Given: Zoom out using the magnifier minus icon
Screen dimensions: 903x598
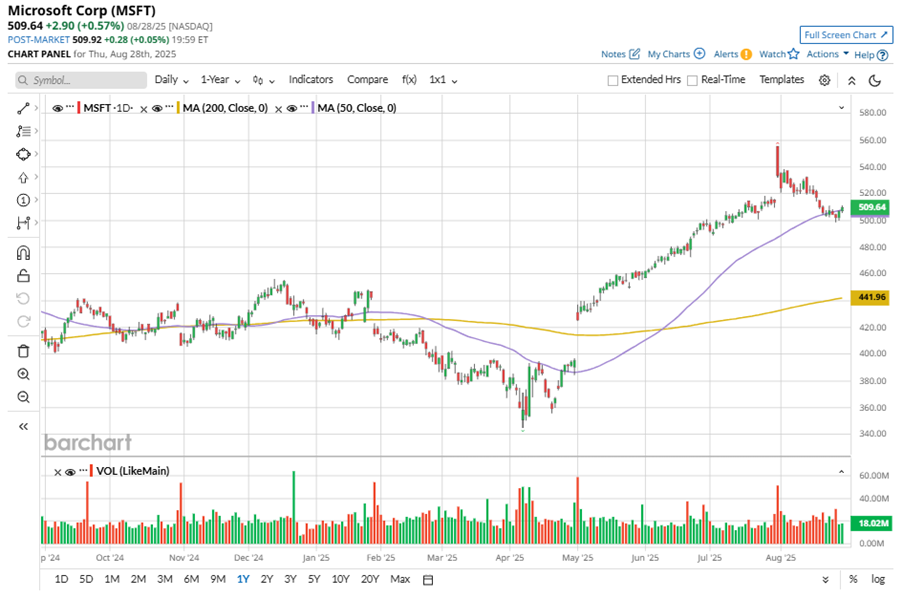Looking at the screenshot, I should [23, 397].
